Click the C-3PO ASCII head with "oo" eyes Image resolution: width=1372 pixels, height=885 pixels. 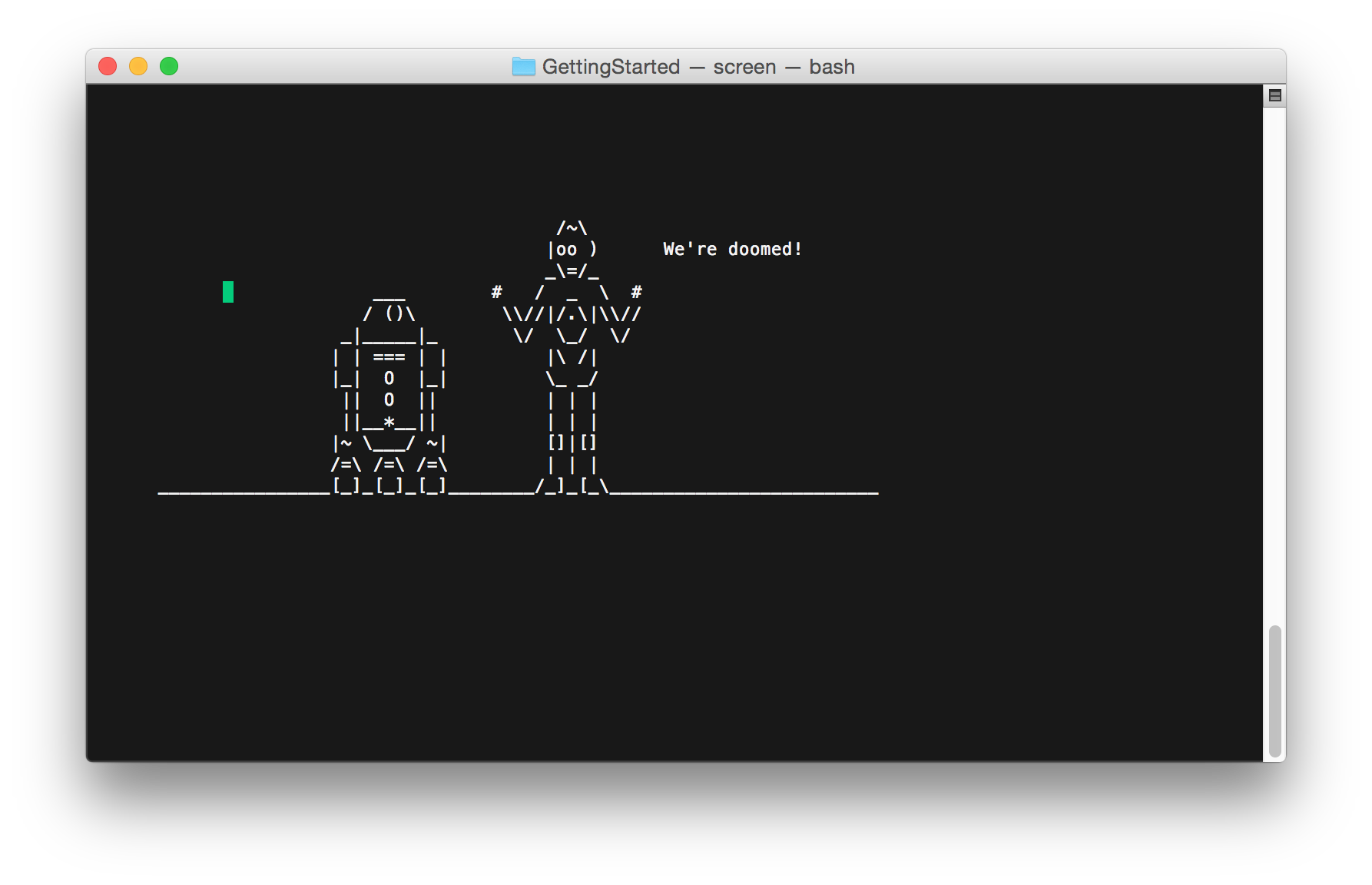point(572,250)
